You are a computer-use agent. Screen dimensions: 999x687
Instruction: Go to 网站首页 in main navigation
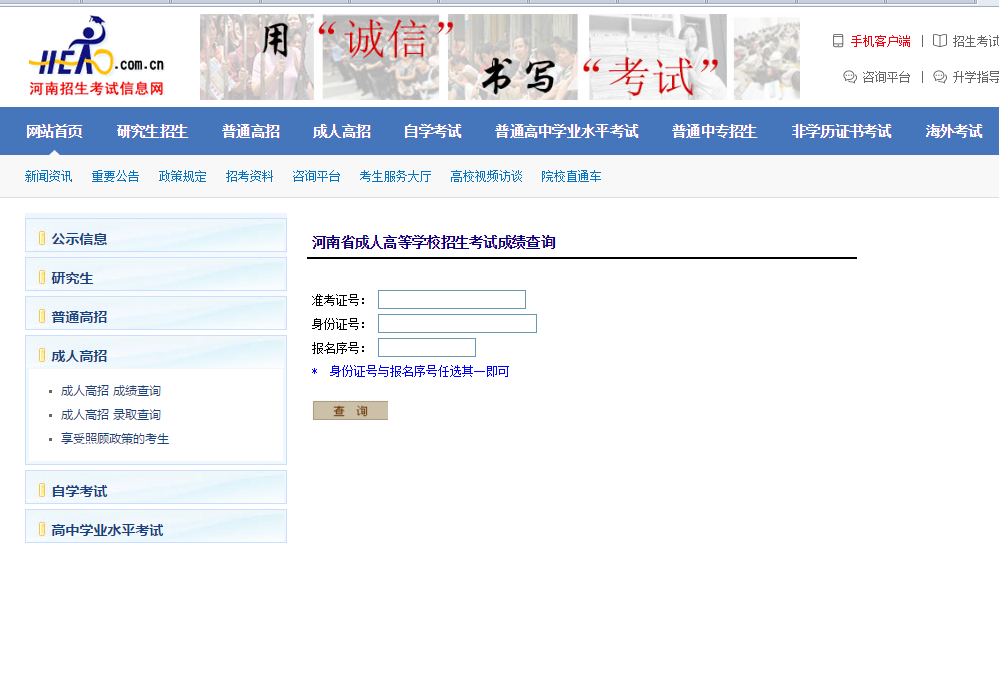54,131
